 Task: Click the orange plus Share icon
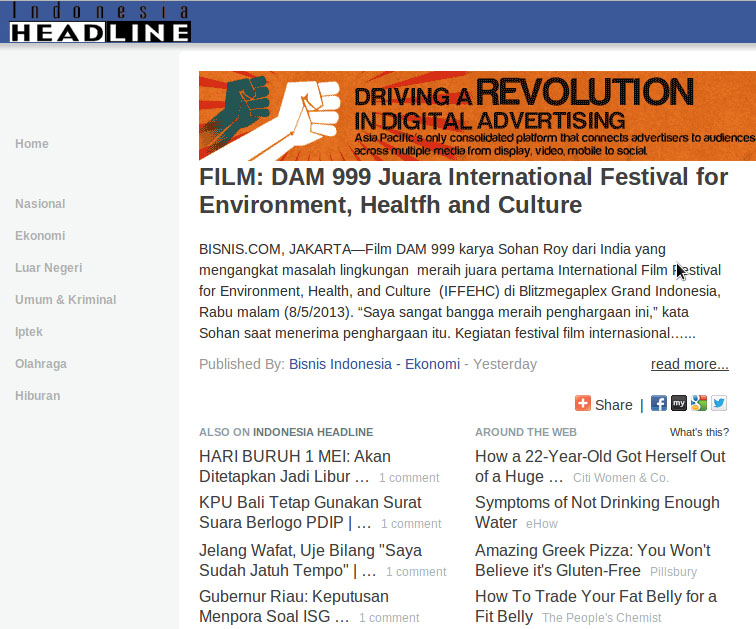tap(583, 404)
